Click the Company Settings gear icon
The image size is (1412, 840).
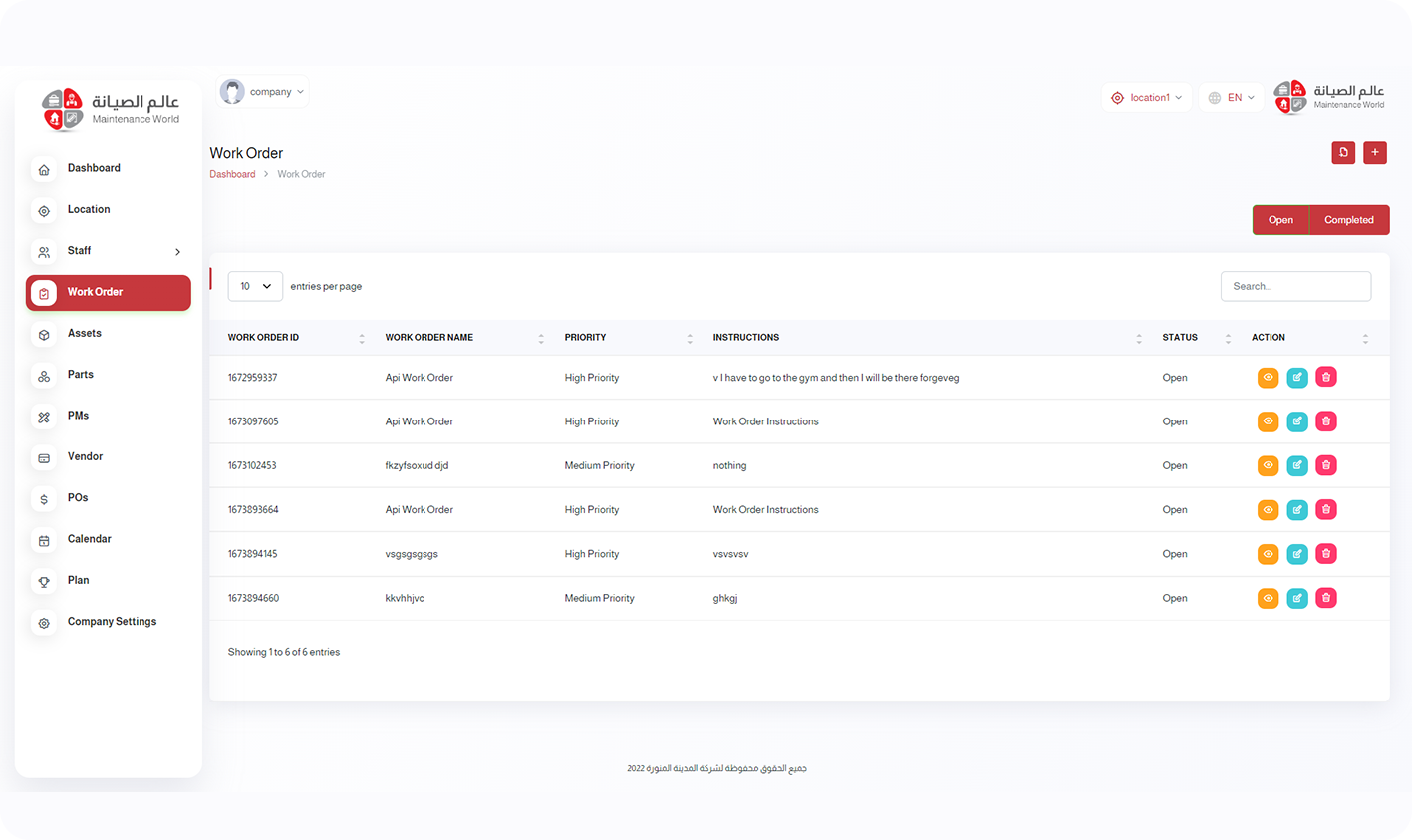44,623
